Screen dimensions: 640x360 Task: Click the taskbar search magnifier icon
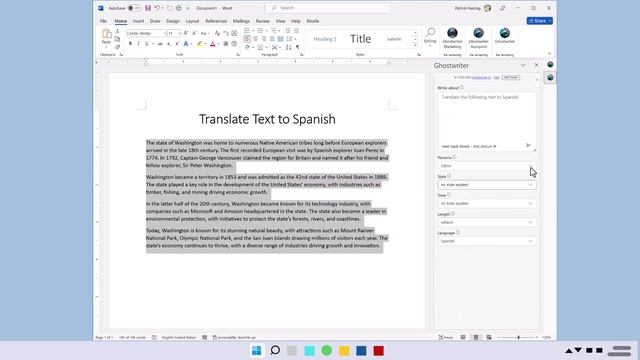(x=276, y=351)
